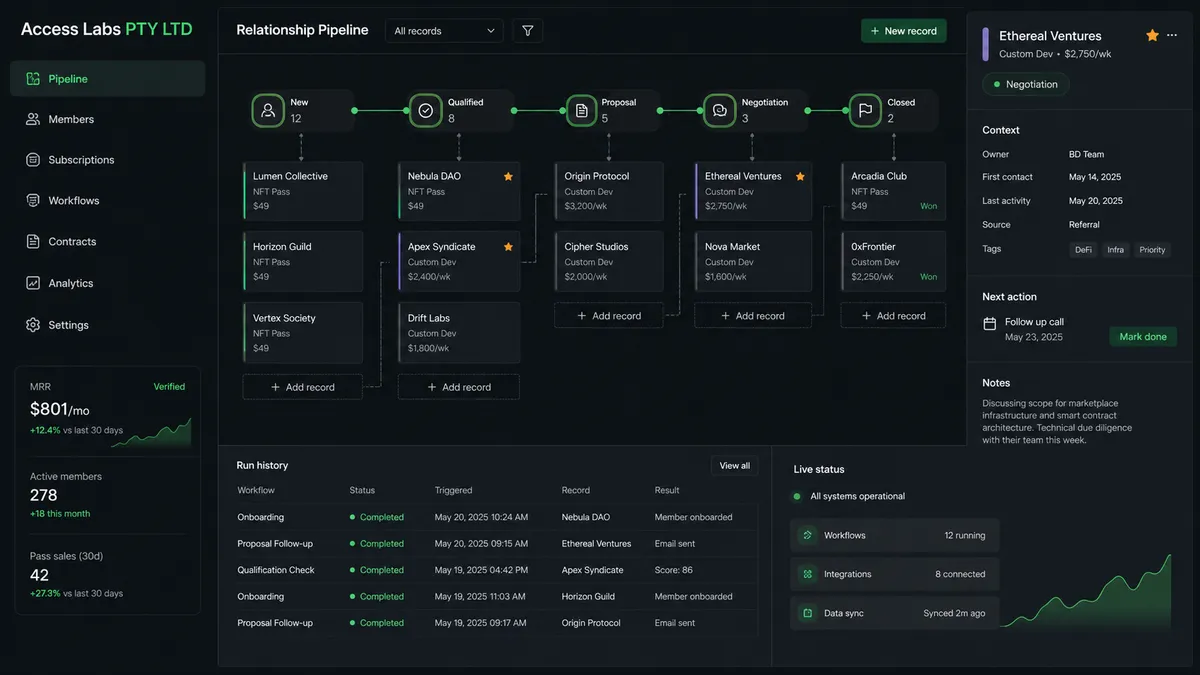
Task: Click the calendar icon beside Follow up call
Action: tap(990, 323)
